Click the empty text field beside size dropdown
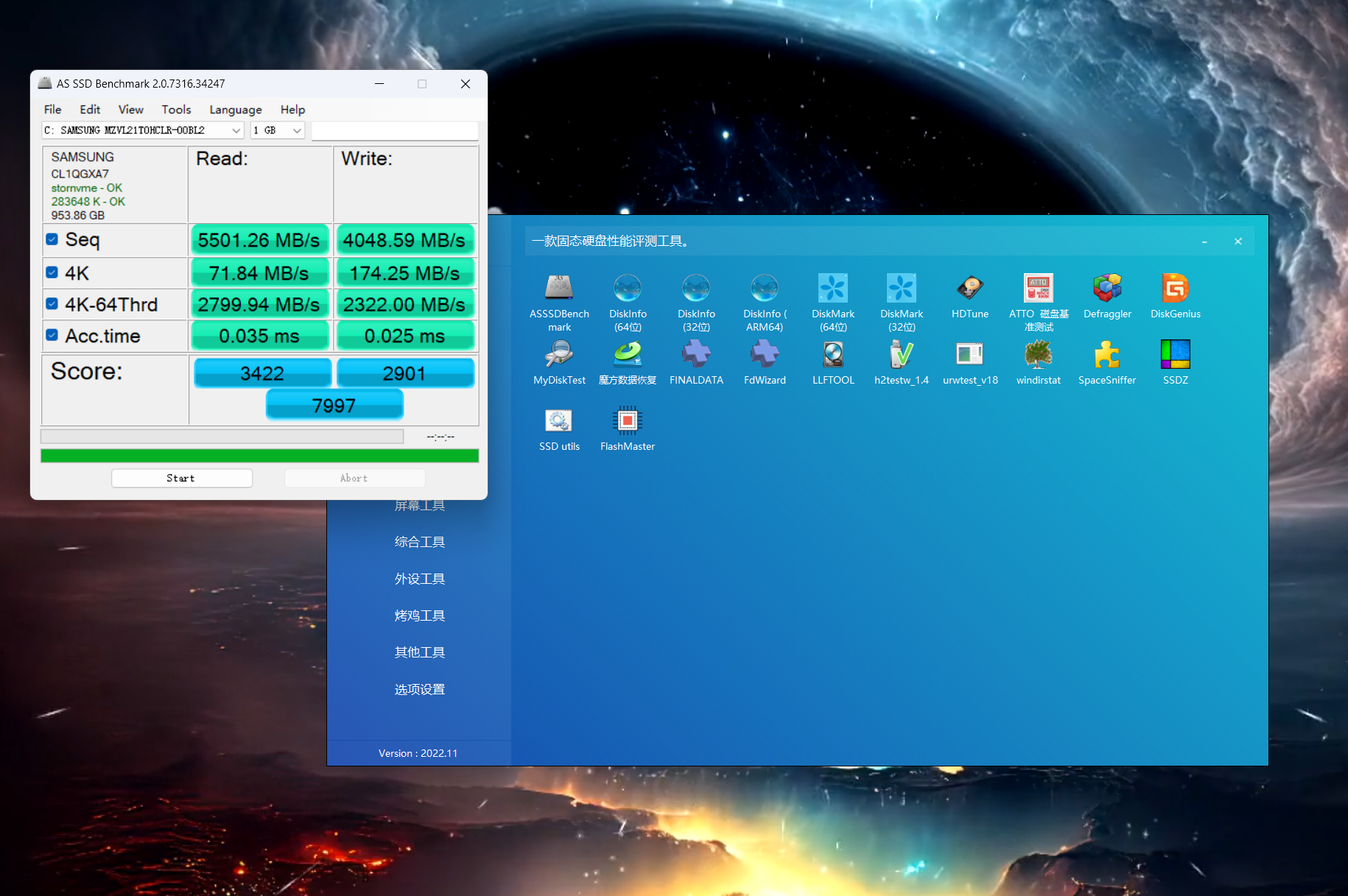1348x896 pixels. coord(395,130)
